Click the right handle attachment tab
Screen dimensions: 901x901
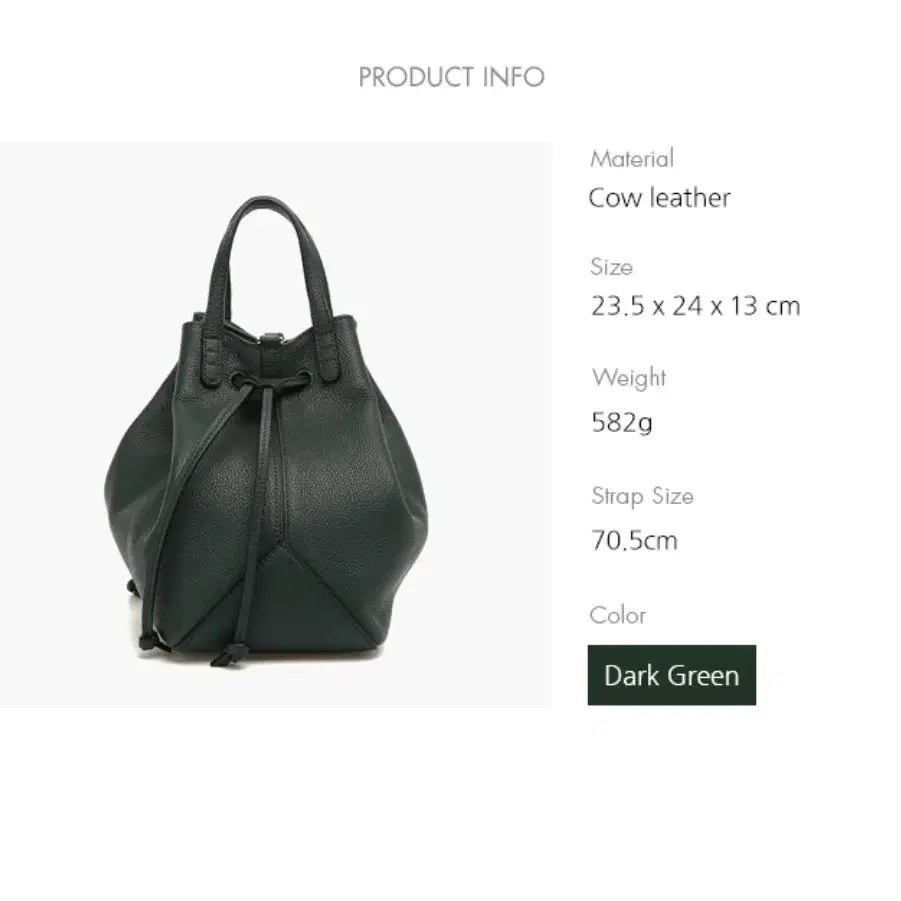click(329, 354)
